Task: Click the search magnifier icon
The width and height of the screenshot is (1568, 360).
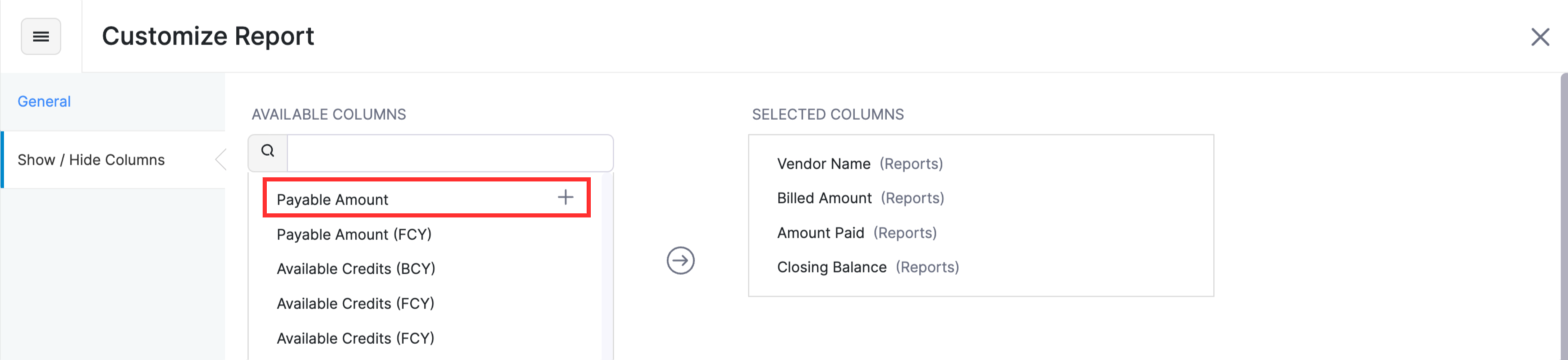Action: tap(267, 152)
